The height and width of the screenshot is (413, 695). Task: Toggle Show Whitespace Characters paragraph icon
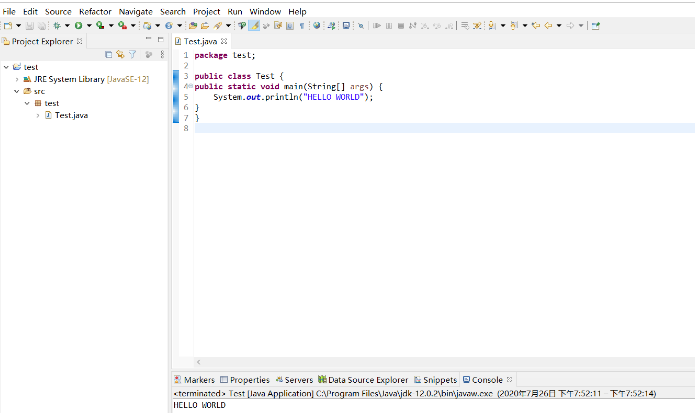pyautogui.click(x=302, y=26)
